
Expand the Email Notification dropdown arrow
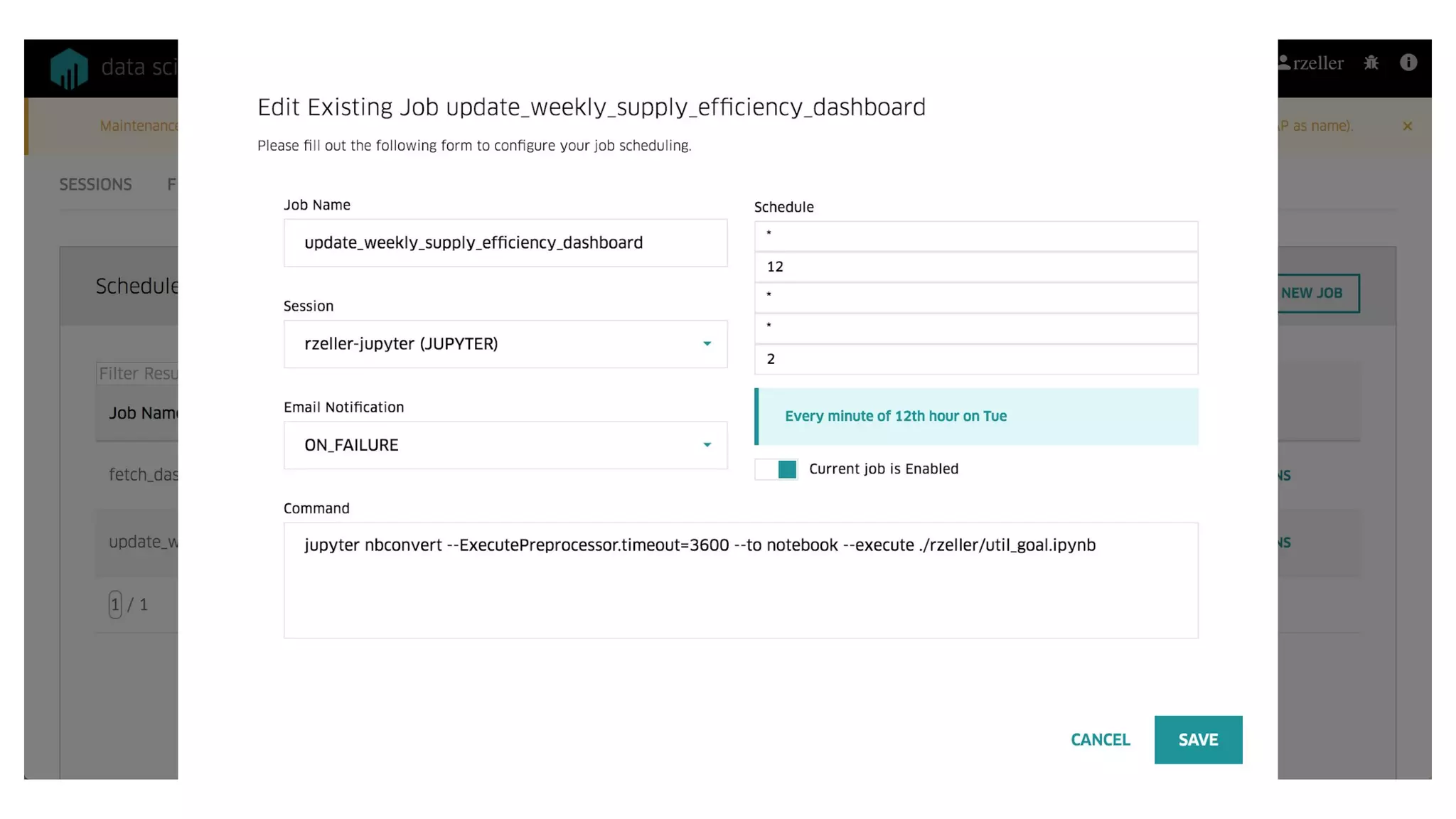point(707,445)
